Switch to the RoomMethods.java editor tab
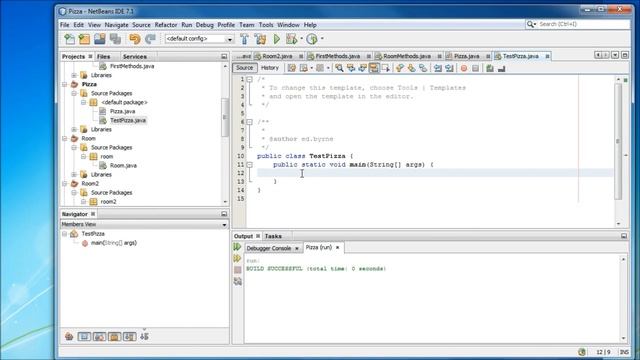 [407, 56]
